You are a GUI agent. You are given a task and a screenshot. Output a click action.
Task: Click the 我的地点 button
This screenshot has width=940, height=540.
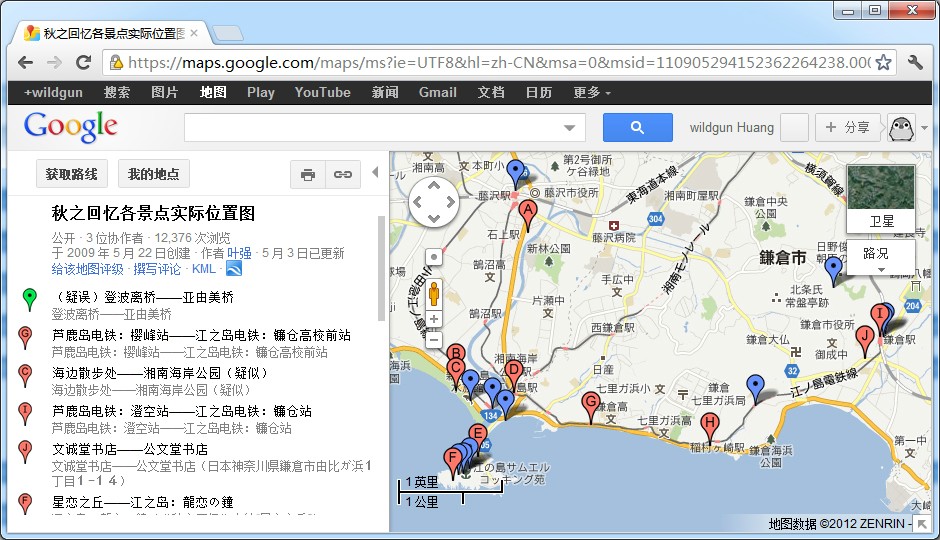point(153,174)
